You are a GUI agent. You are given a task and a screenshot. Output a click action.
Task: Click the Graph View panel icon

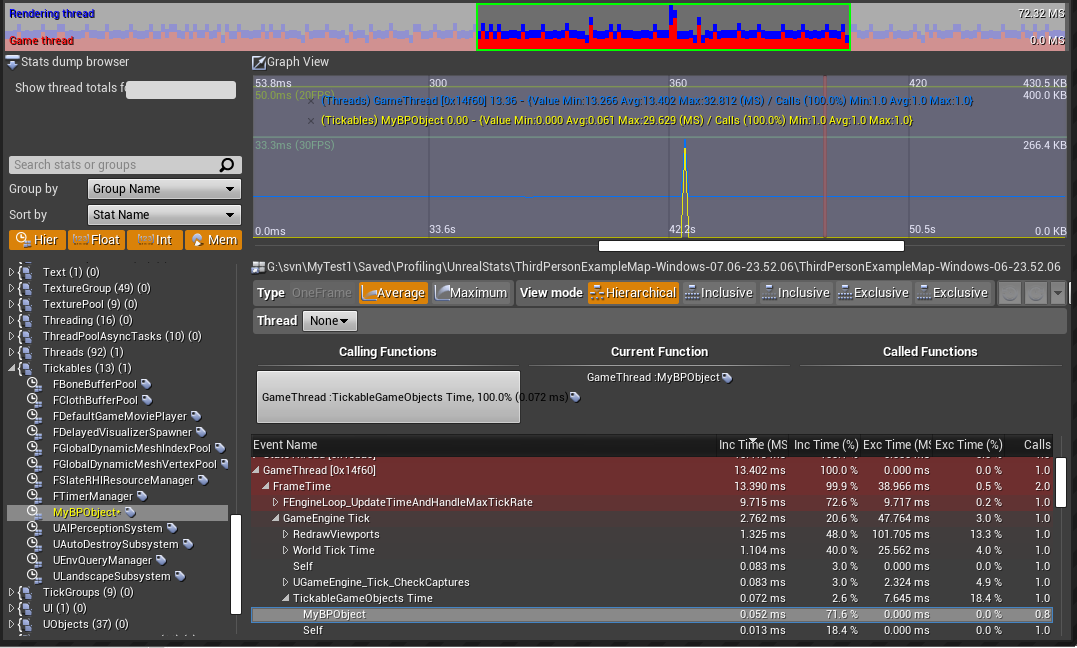coord(259,63)
